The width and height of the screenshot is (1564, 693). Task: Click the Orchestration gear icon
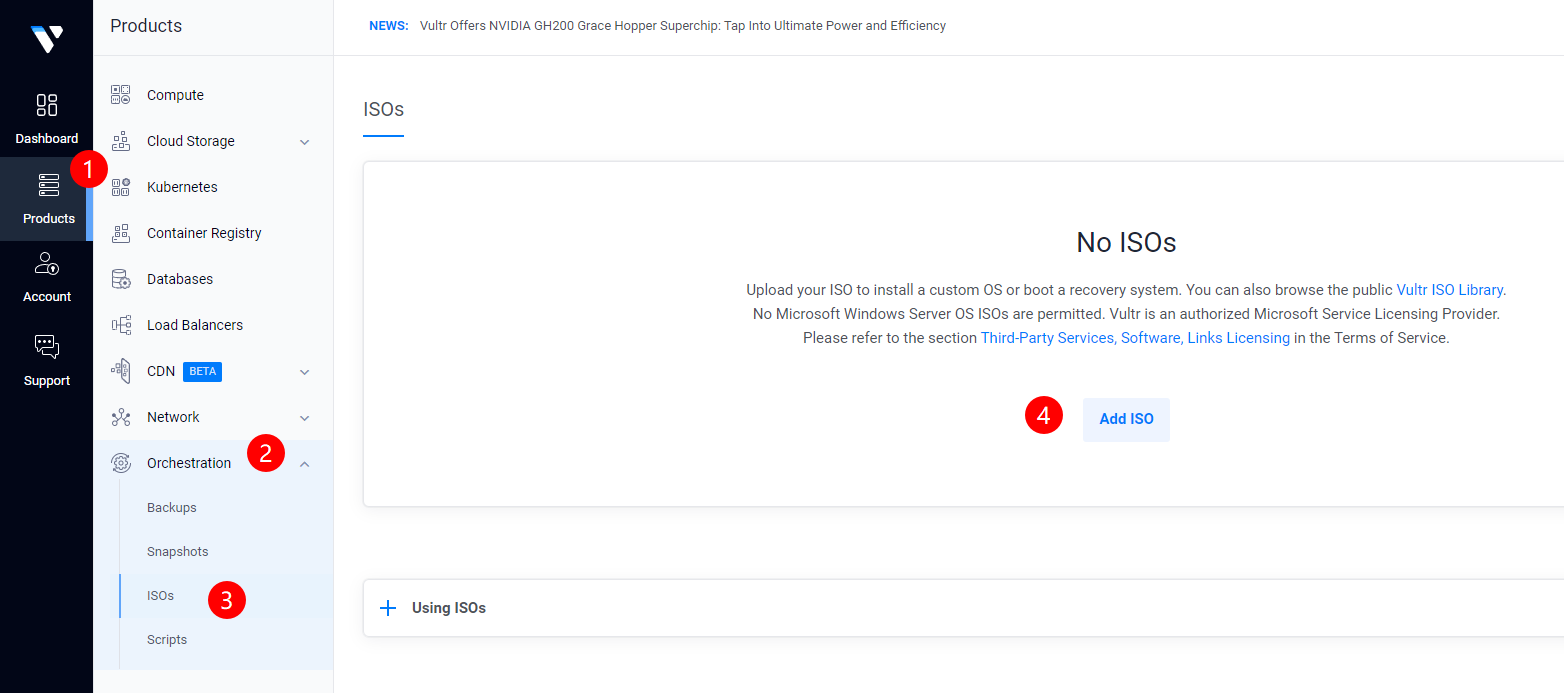pos(121,463)
